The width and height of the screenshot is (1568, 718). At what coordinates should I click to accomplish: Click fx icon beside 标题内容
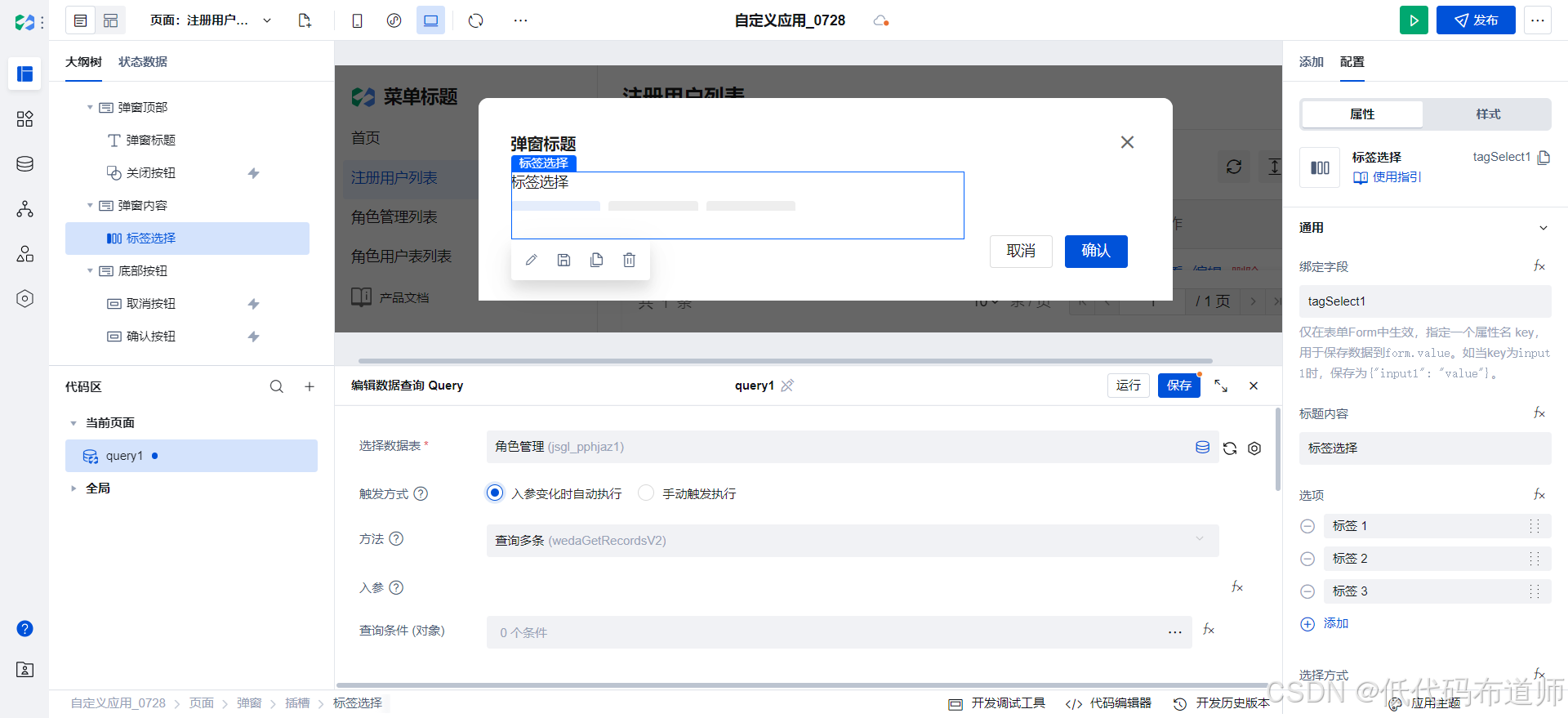[1539, 413]
